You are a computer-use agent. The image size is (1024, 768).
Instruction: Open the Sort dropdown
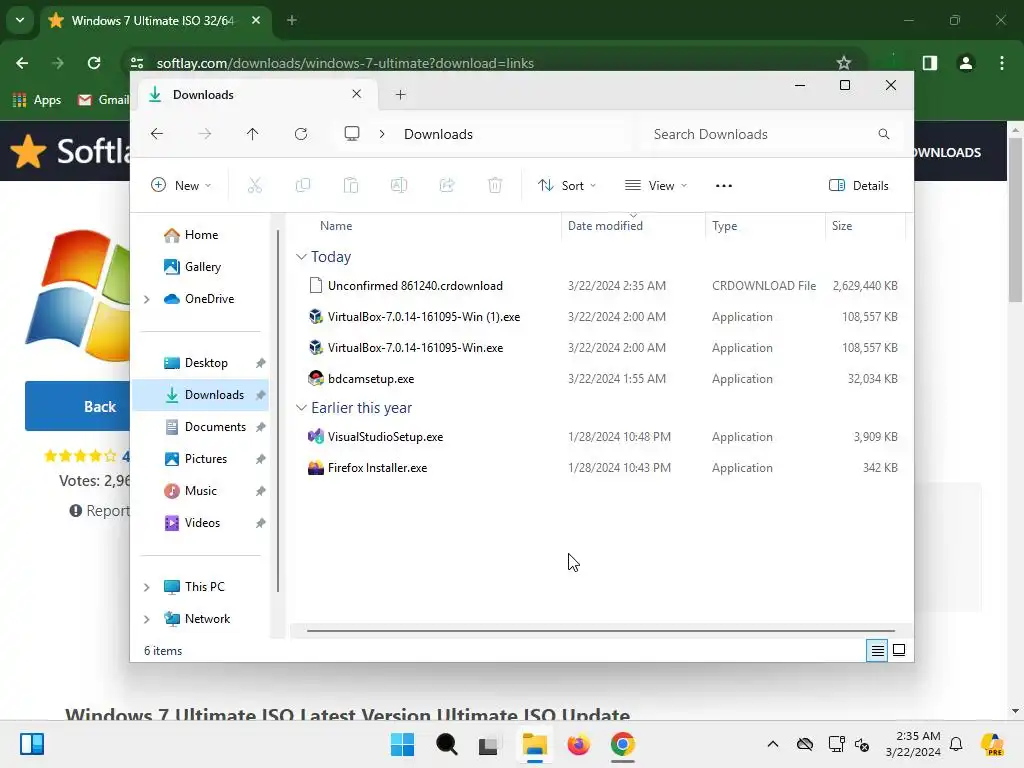(567, 185)
